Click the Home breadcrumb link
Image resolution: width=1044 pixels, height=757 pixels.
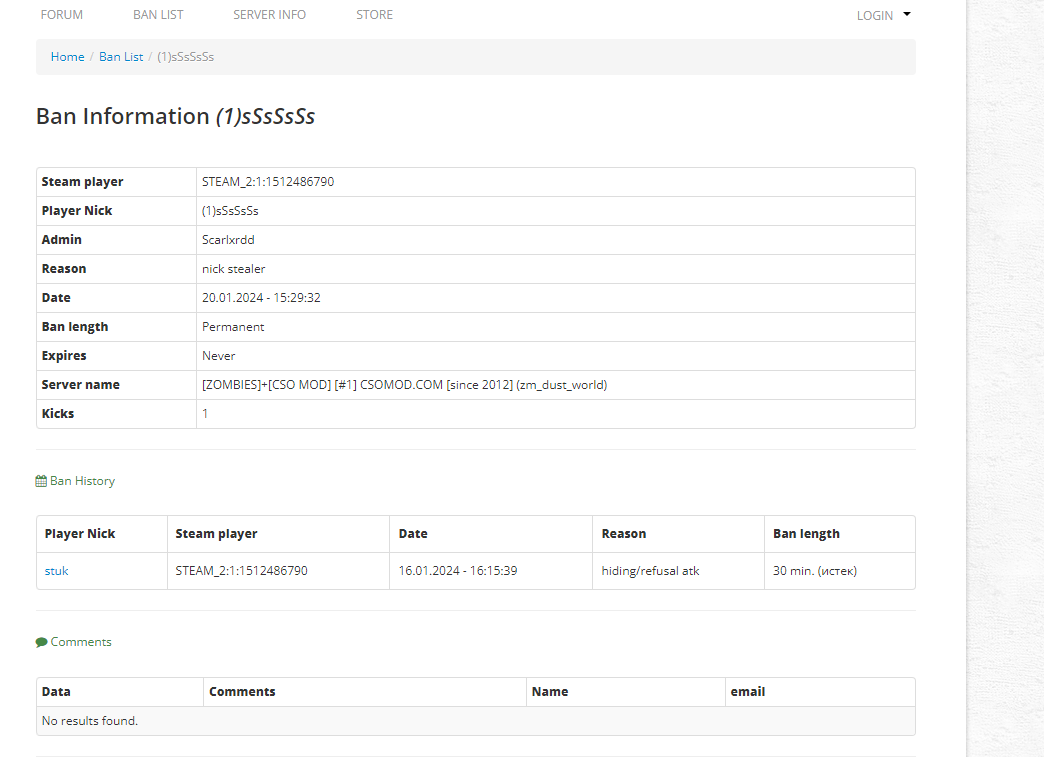coord(68,57)
